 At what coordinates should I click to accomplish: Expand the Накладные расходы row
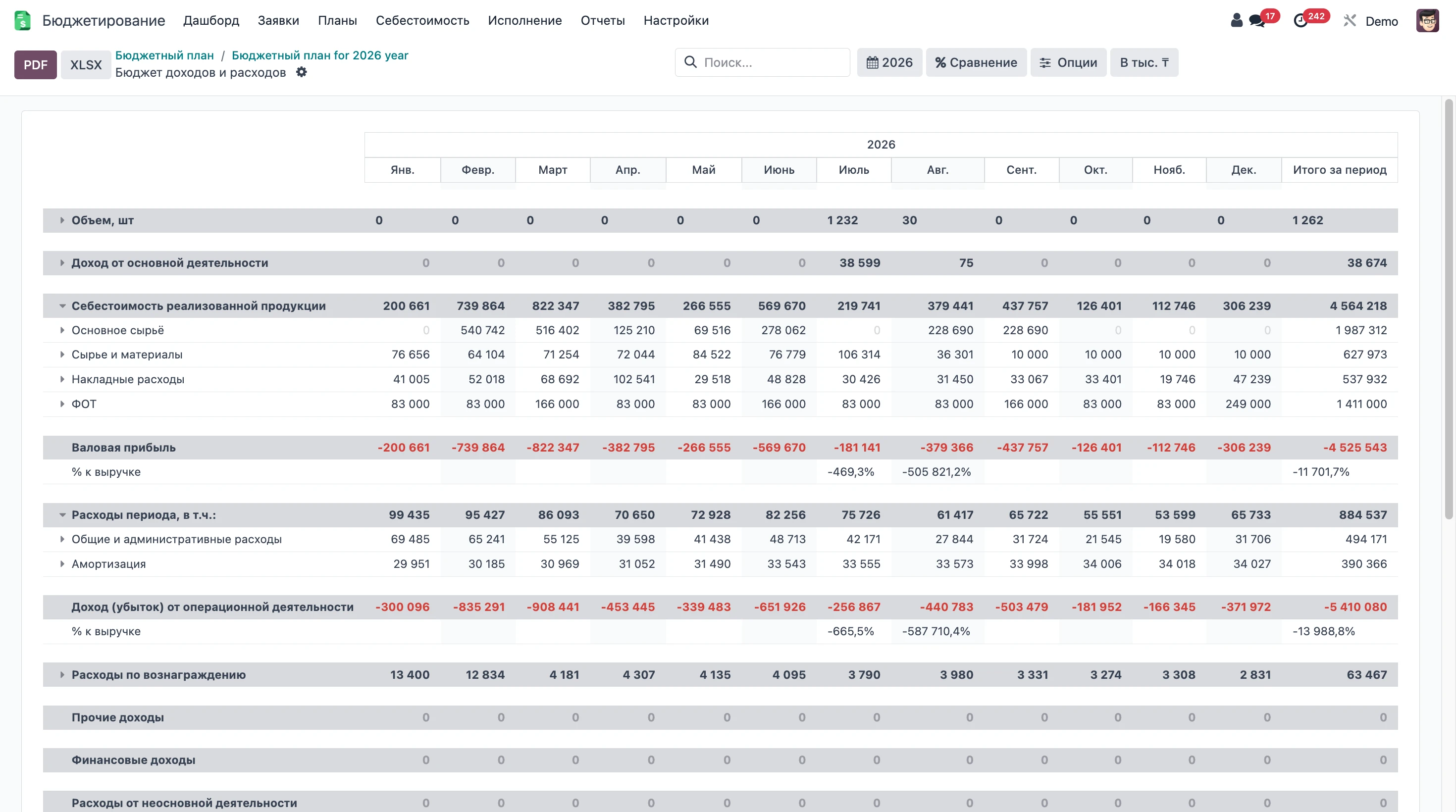click(62, 379)
